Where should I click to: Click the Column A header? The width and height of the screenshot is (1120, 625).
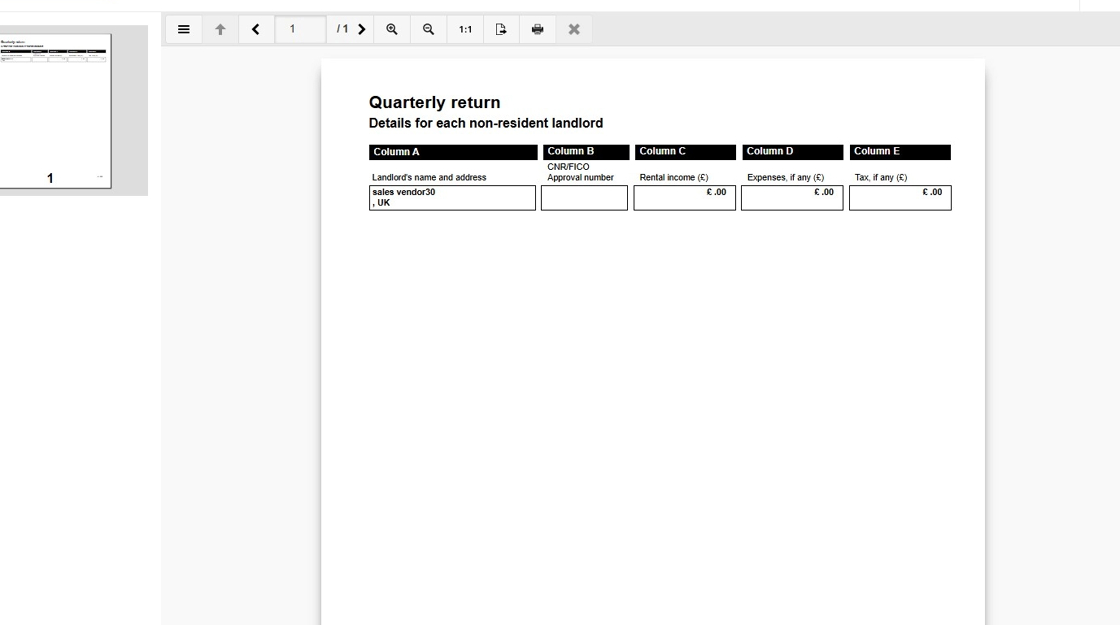(x=453, y=152)
